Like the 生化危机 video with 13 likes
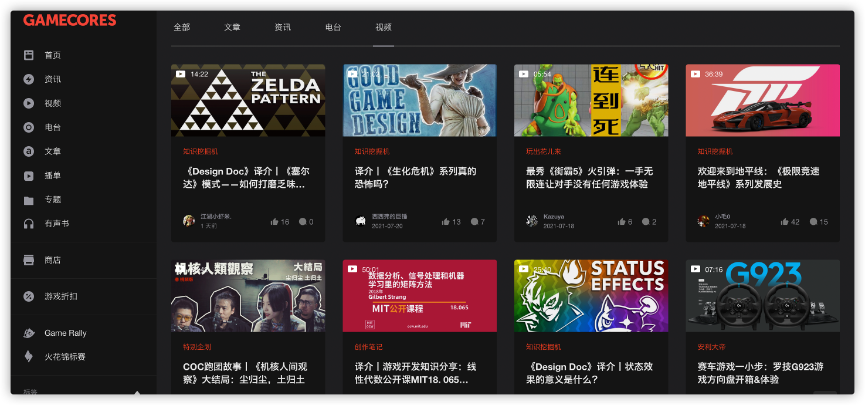 [446, 222]
